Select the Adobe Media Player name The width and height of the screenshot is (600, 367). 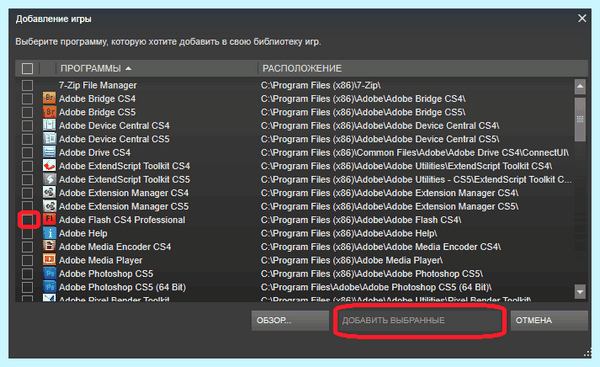pyautogui.click(x=101, y=260)
